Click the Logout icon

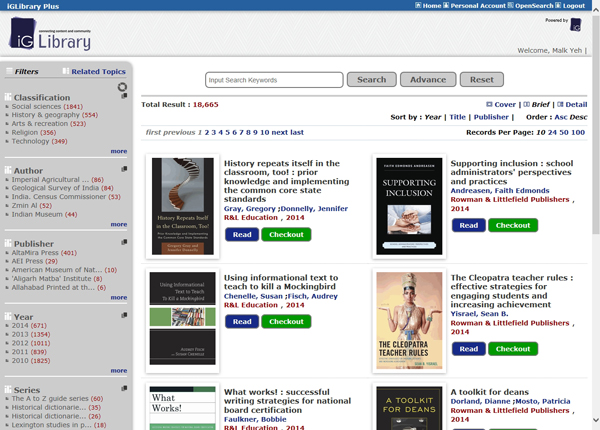[558, 5]
